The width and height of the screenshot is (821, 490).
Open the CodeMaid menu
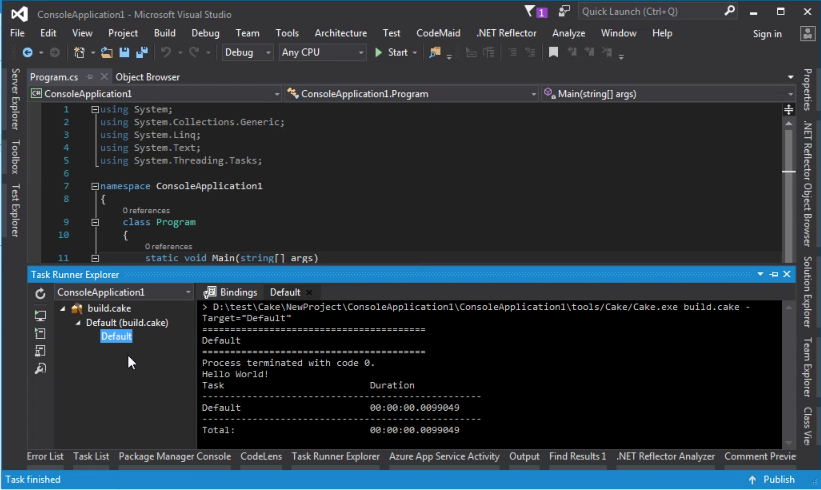(438, 33)
